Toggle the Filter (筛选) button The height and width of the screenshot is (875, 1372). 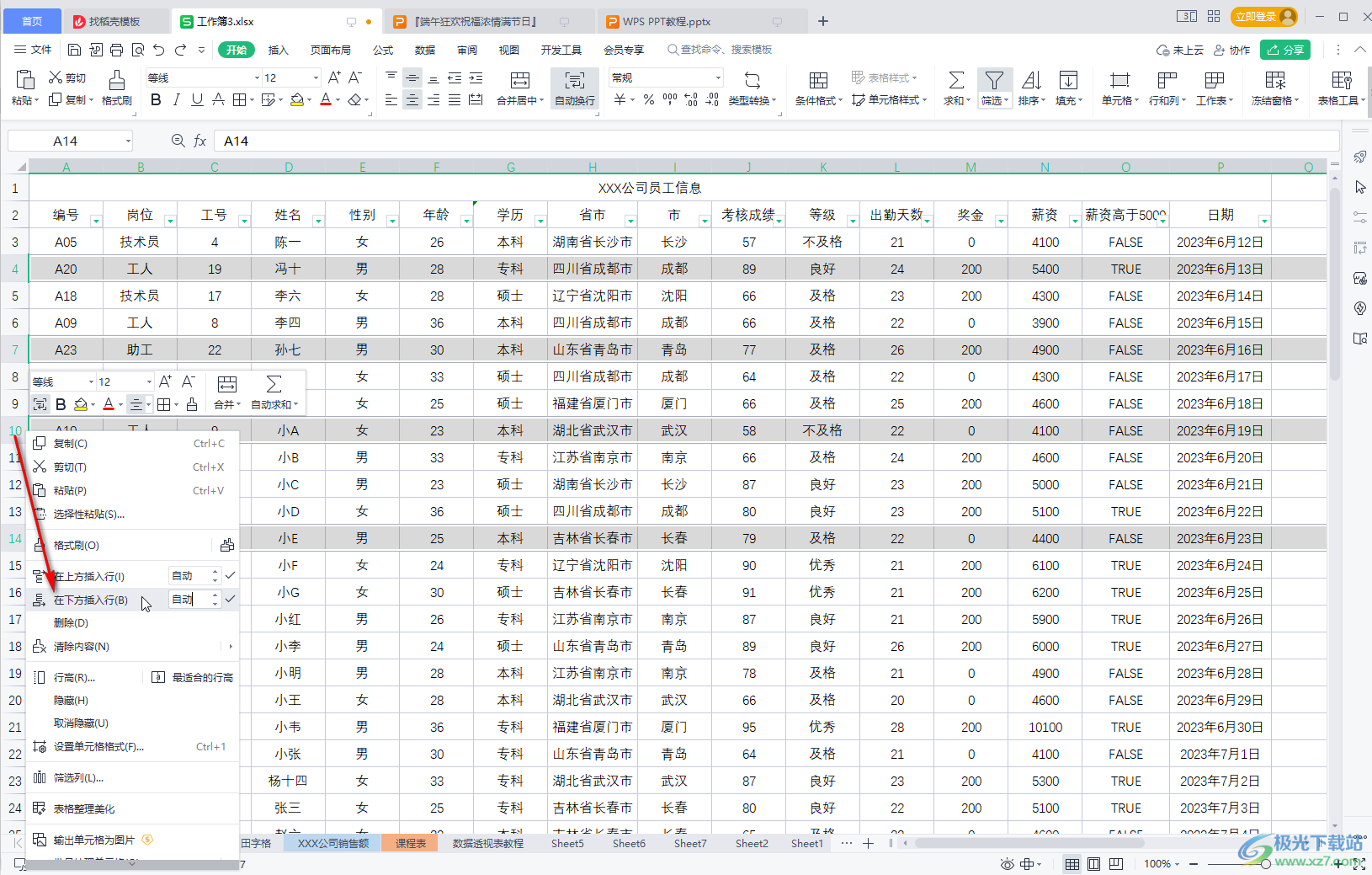pyautogui.click(x=994, y=88)
